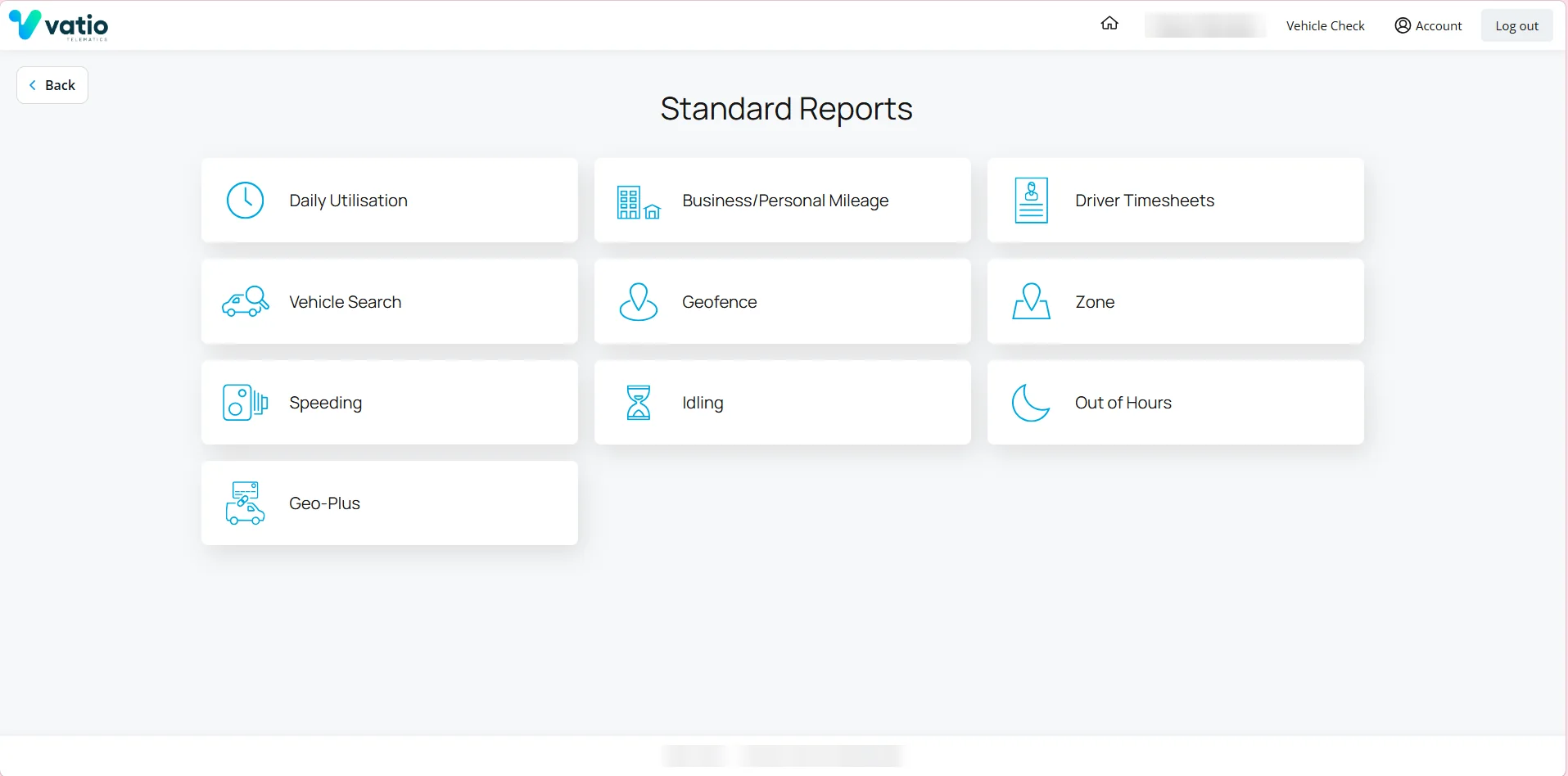
Task: Open the Vehicle Search report
Action: (390, 301)
